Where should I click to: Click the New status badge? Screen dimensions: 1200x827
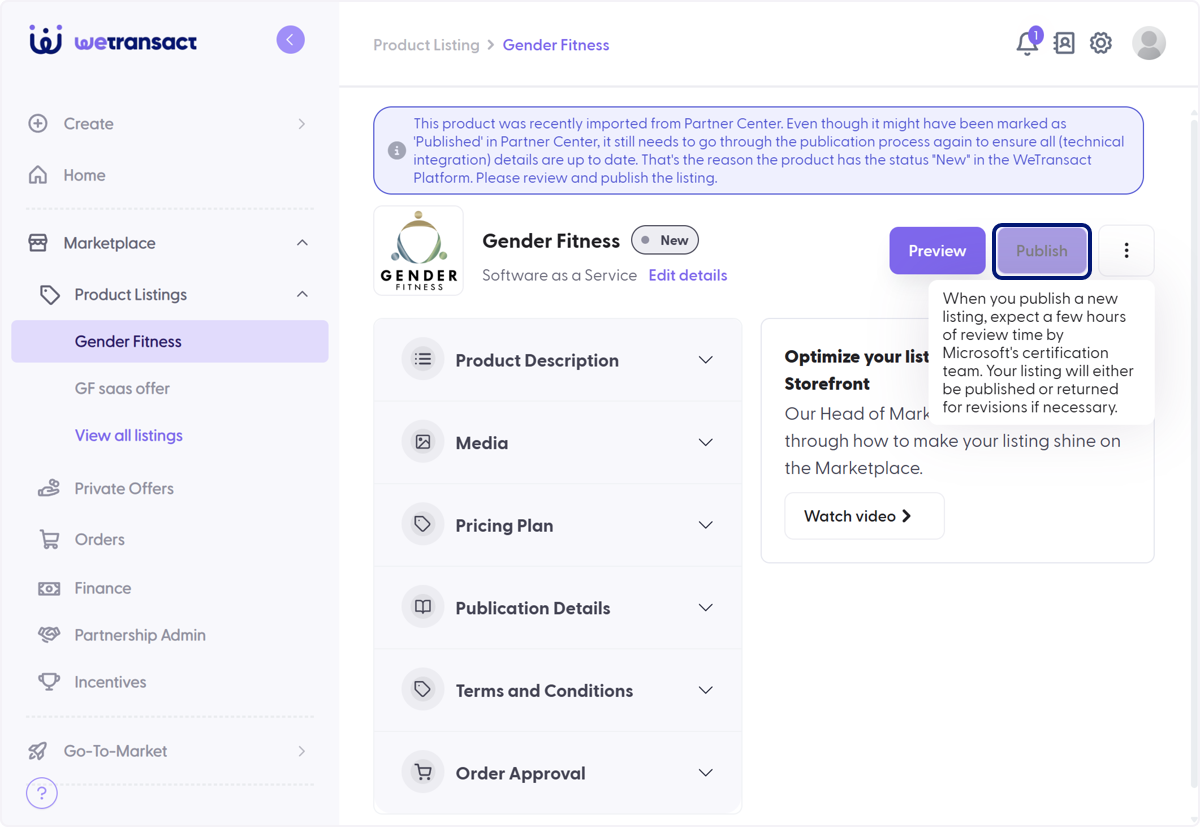pyautogui.click(x=665, y=240)
